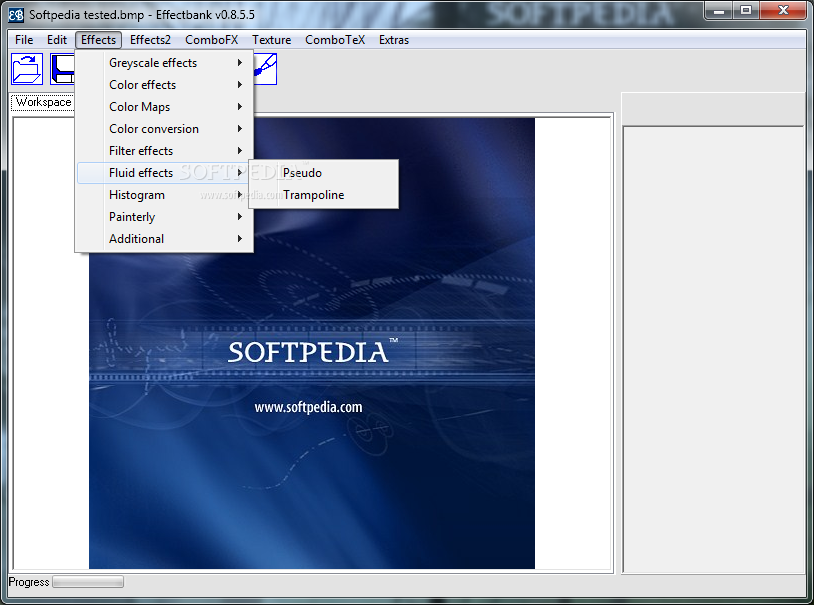Open the Effects2 menu
This screenshot has width=814, height=605.
[150, 40]
